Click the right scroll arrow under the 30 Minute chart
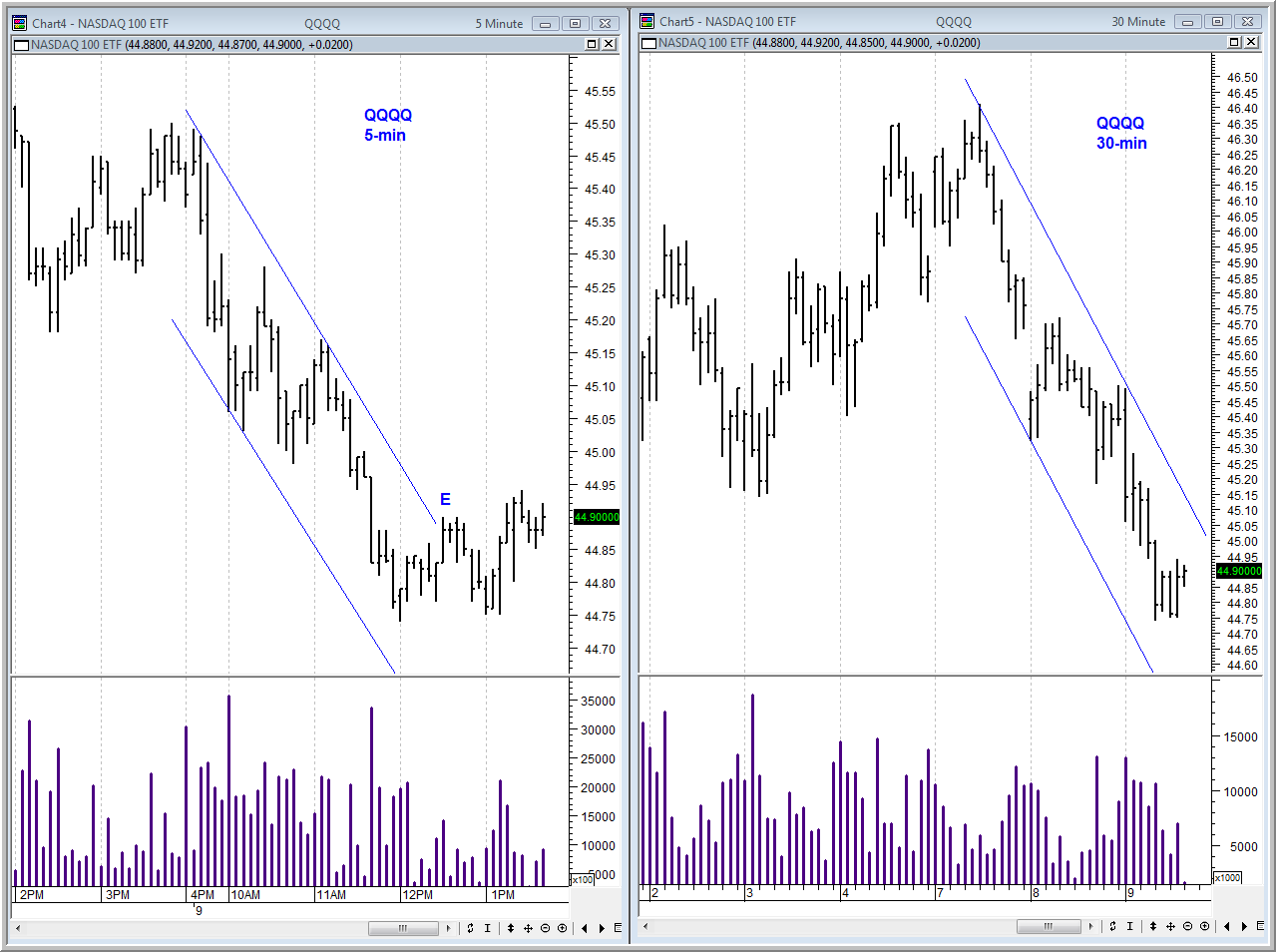The height and width of the screenshot is (952, 1276). [x=1091, y=927]
